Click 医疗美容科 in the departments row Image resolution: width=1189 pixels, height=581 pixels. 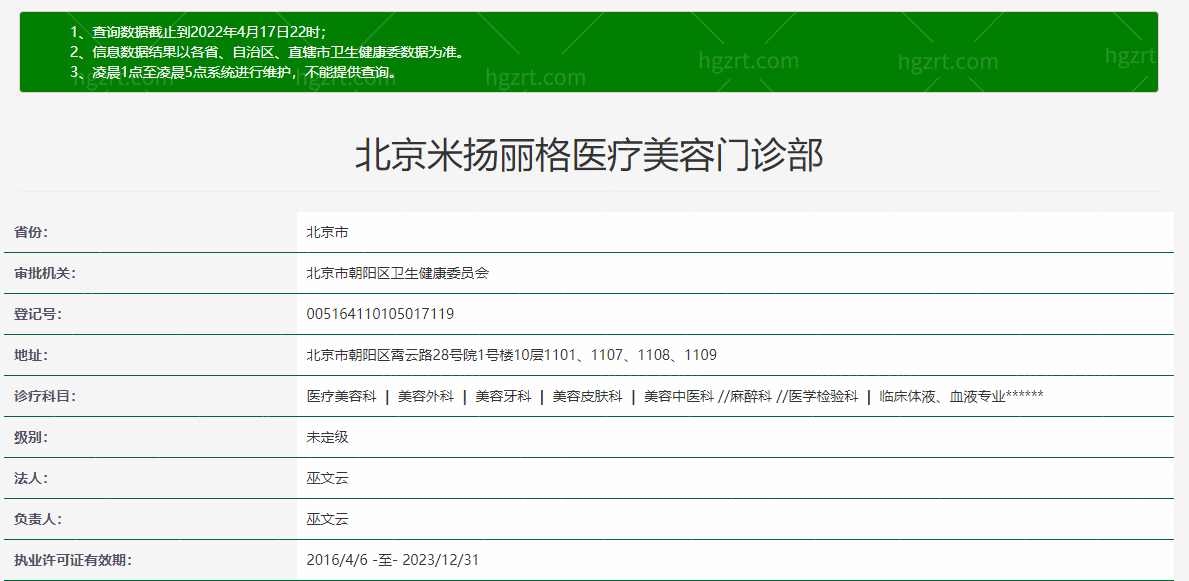click(341, 396)
